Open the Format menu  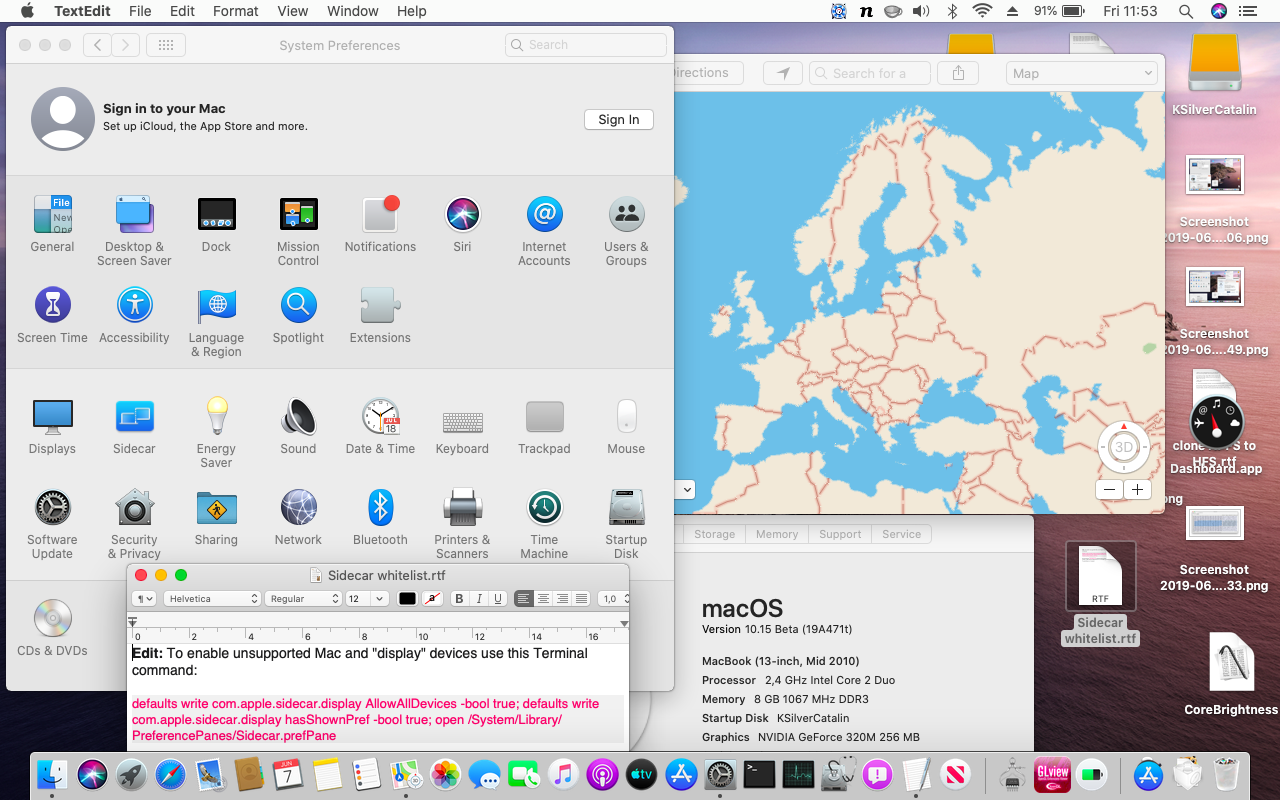236,11
